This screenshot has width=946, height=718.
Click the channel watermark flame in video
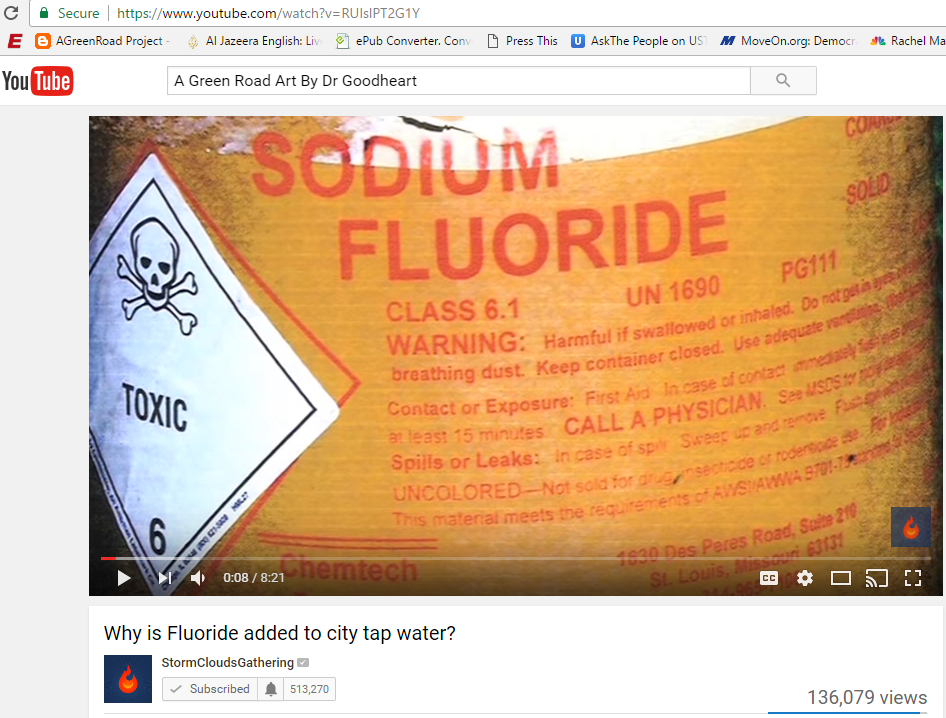(911, 527)
